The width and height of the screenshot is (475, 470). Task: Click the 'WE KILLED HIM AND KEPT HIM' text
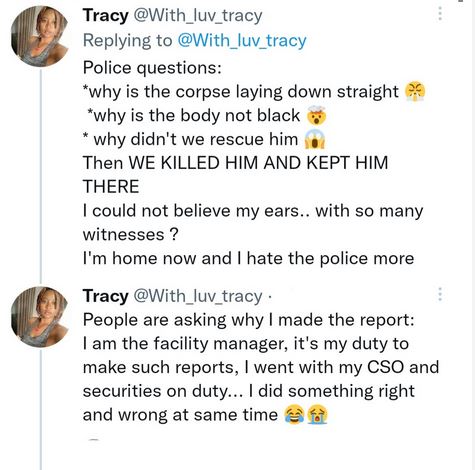point(258,163)
